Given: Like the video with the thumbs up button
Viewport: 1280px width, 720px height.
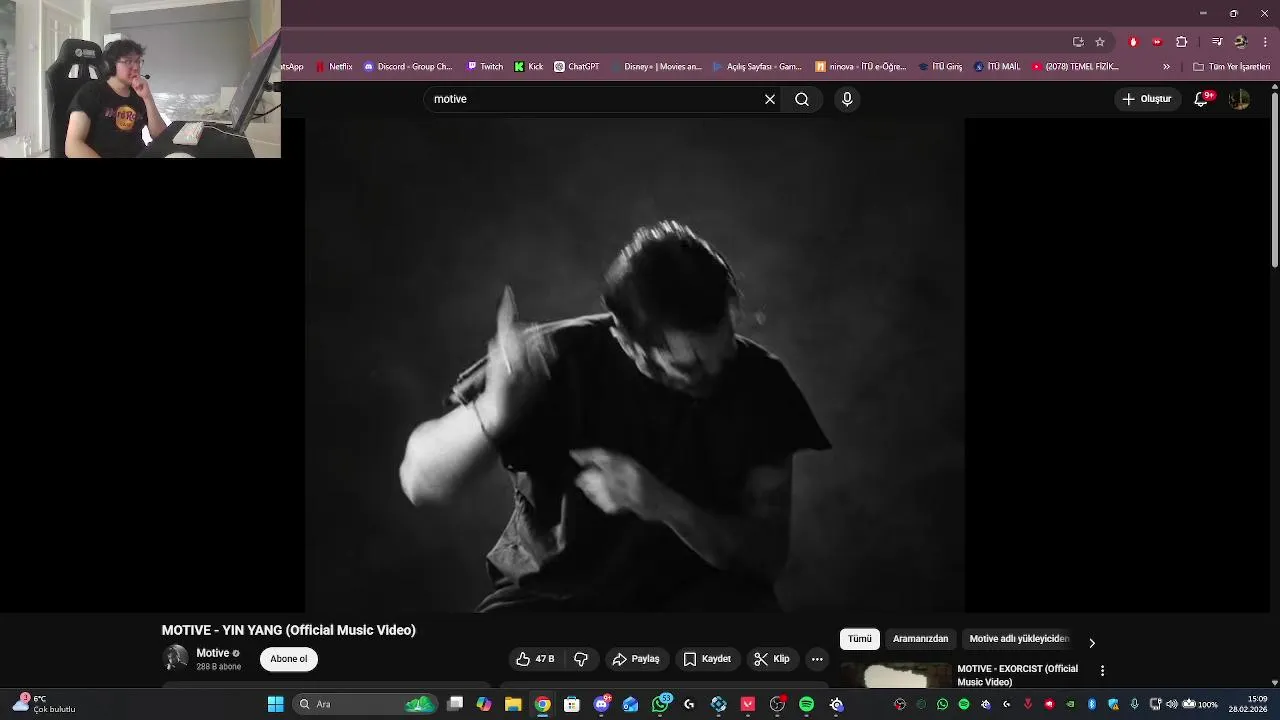Looking at the screenshot, I should coord(535,659).
